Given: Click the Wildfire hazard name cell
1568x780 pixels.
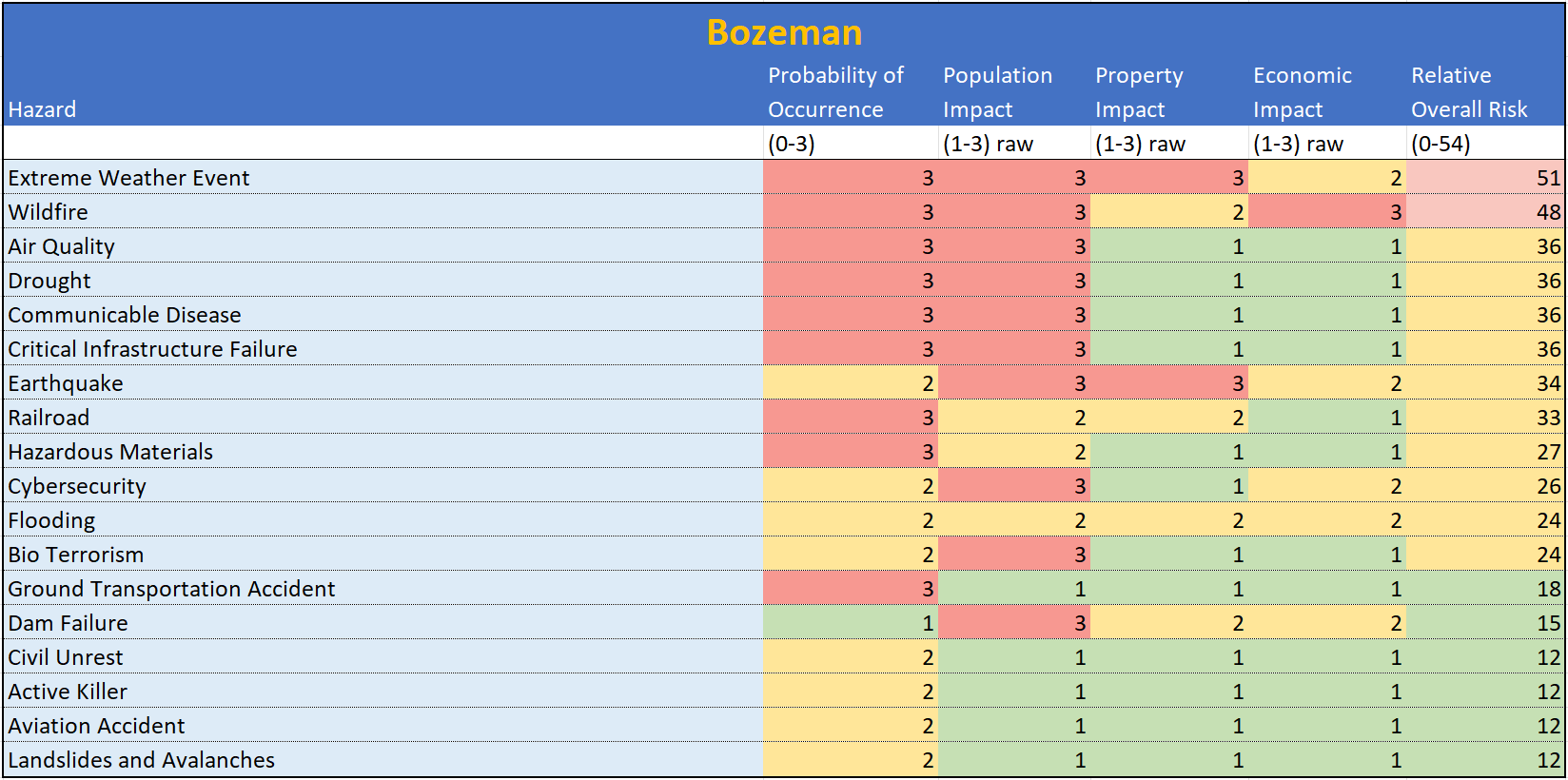Looking at the screenshot, I should click(x=49, y=212).
